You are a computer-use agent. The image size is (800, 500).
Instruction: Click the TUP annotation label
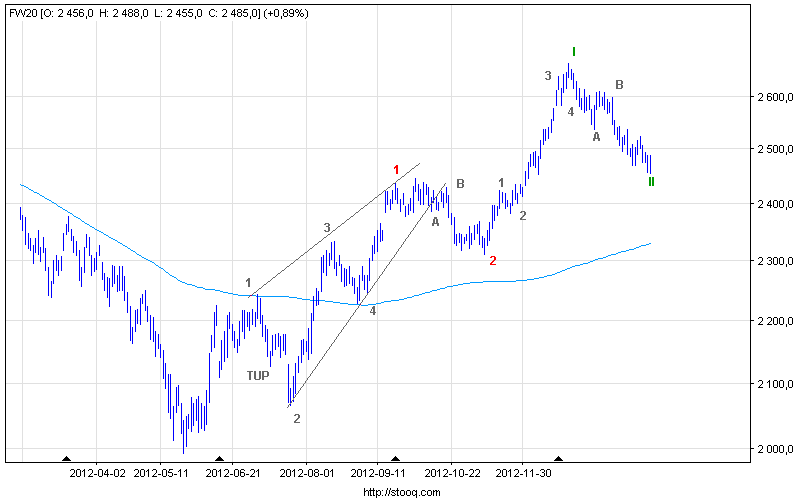tap(258, 376)
